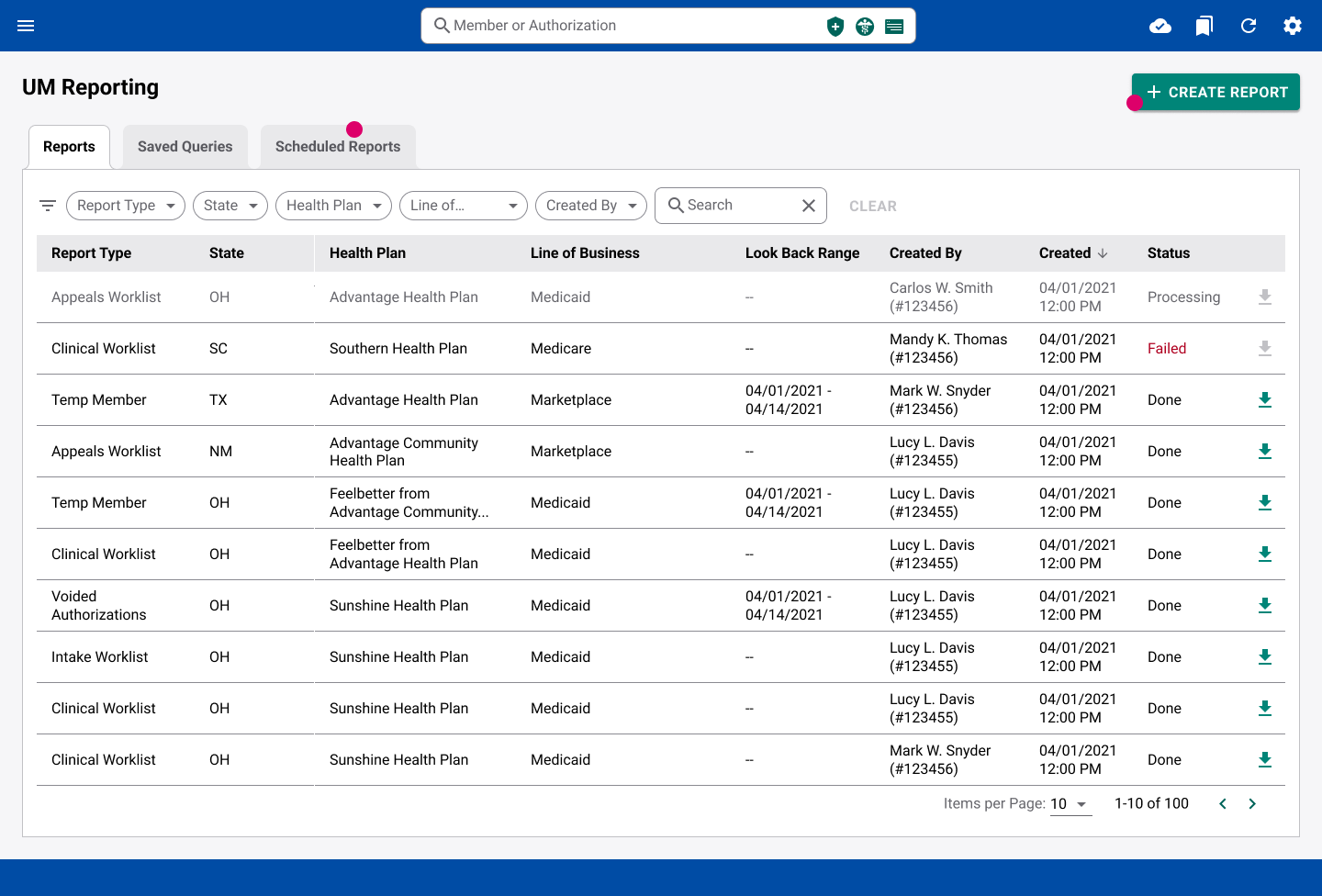1322x896 pixels.
Task: Download the Intake Worklist report
Action: (1265, 657)
